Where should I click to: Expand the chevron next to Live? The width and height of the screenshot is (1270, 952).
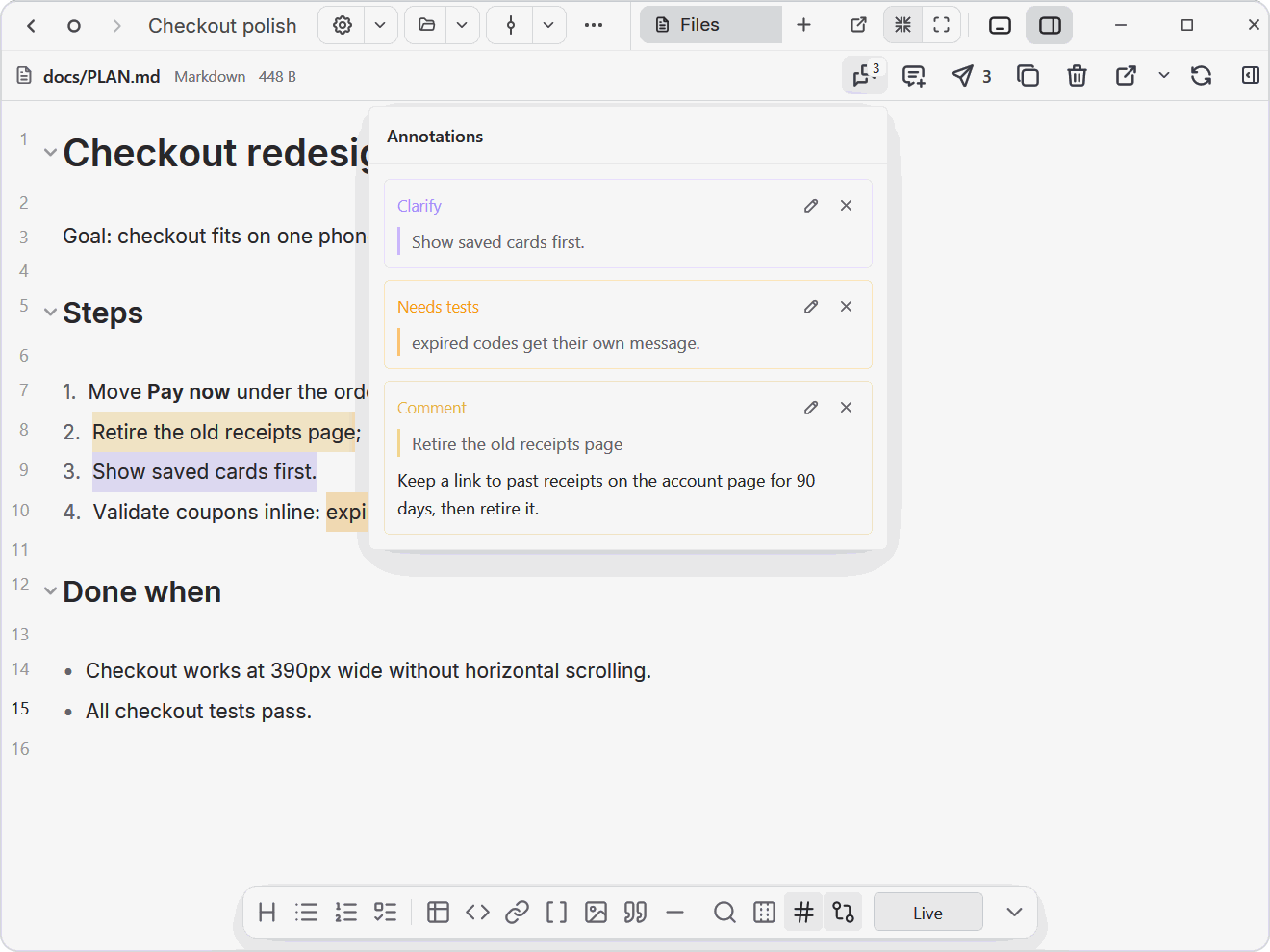1014,913
